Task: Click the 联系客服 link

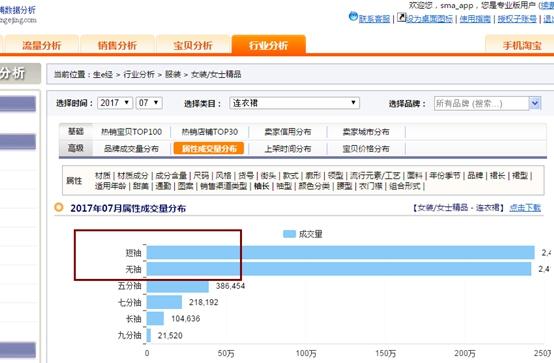Action: [375, 19]
